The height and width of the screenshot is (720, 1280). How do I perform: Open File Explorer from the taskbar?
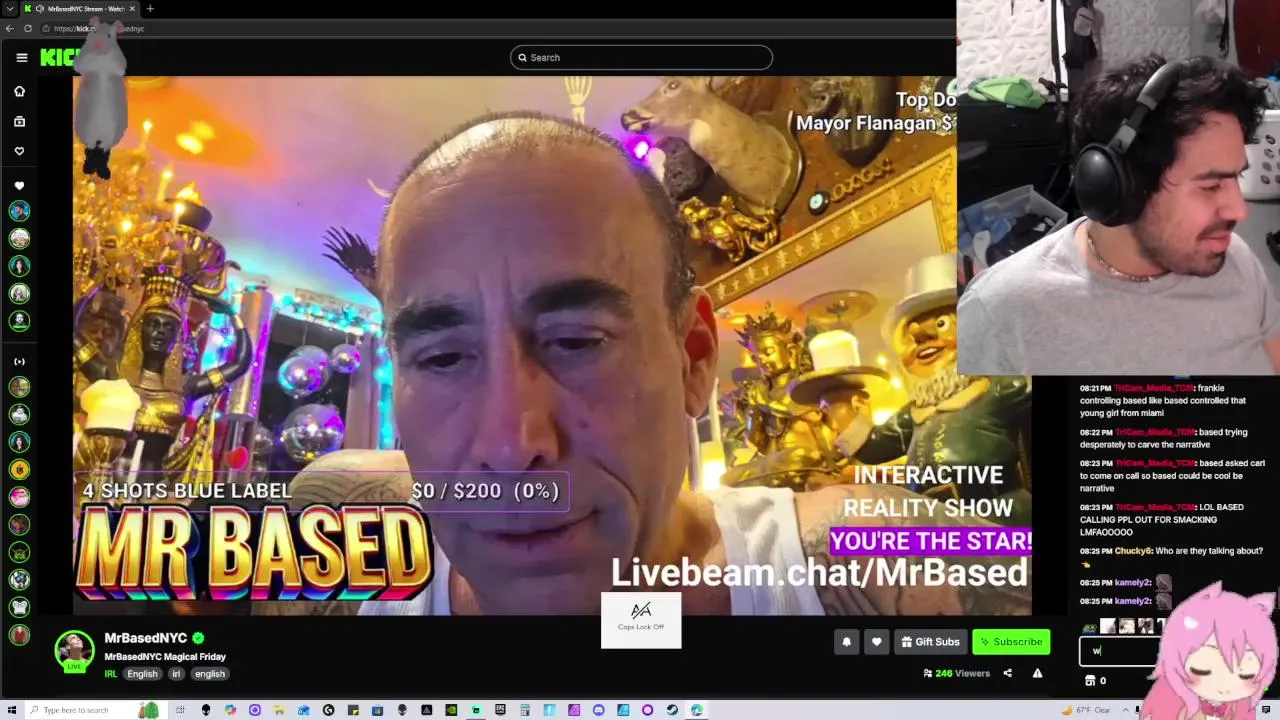pyautogui.click(x=278, y=710)
